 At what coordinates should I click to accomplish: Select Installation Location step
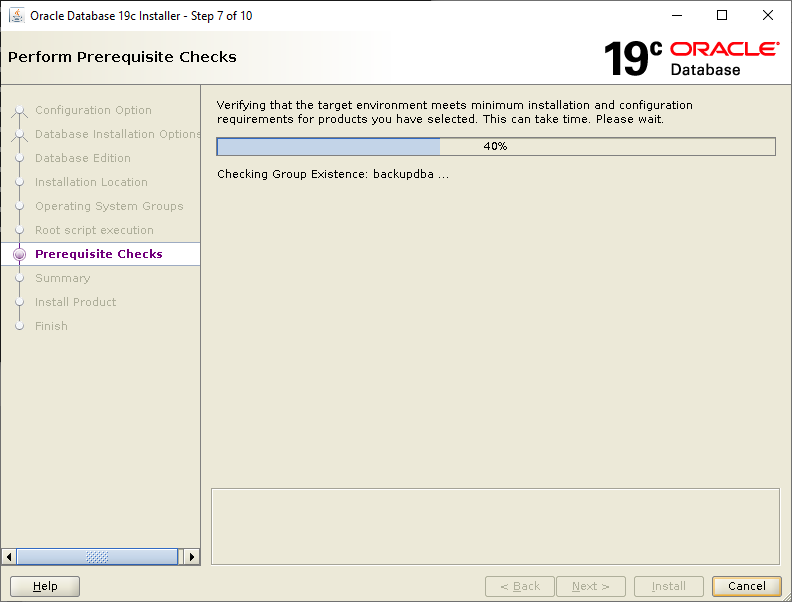(91, 182)
